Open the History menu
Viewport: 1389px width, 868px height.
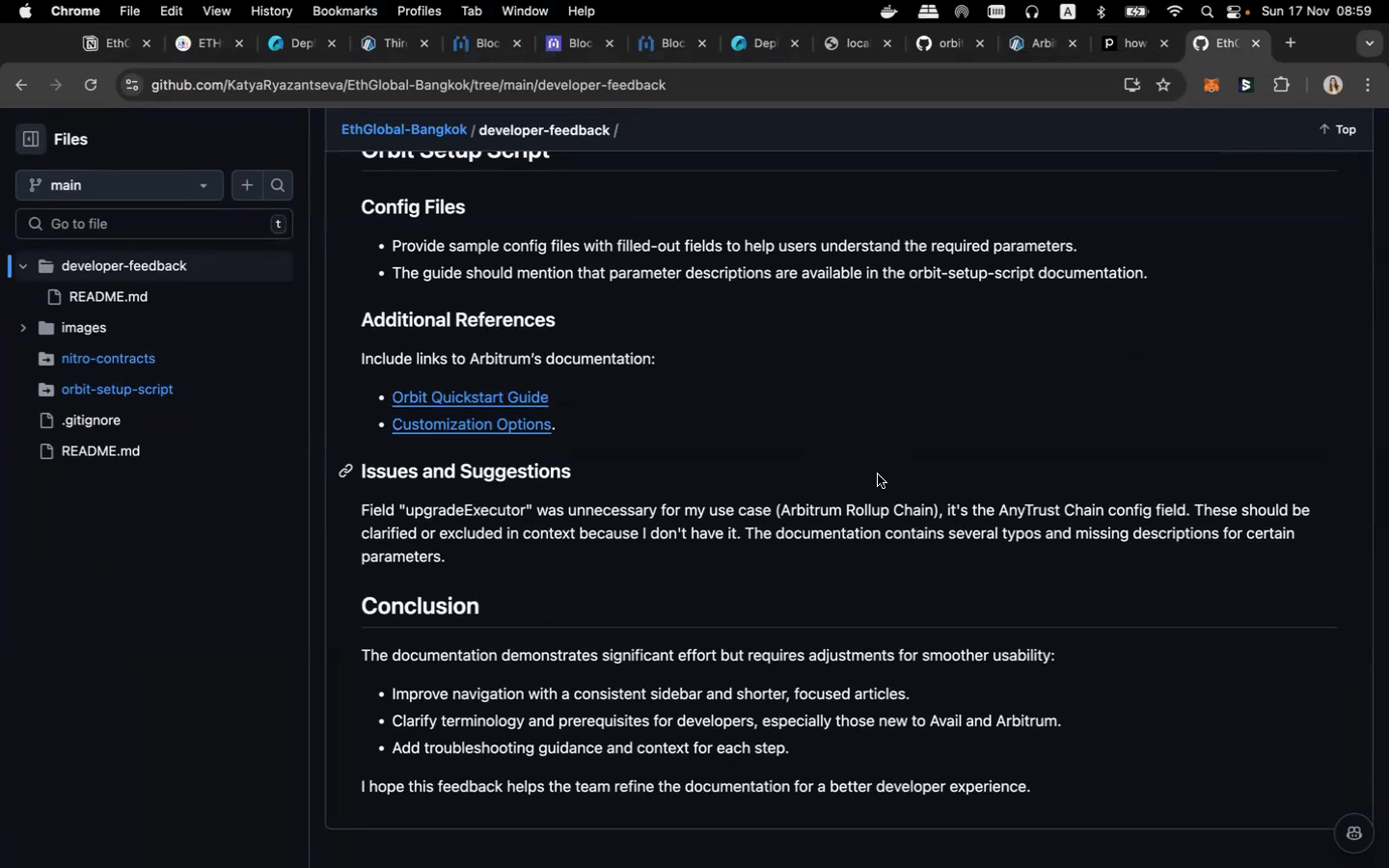(x=271, y=12)
